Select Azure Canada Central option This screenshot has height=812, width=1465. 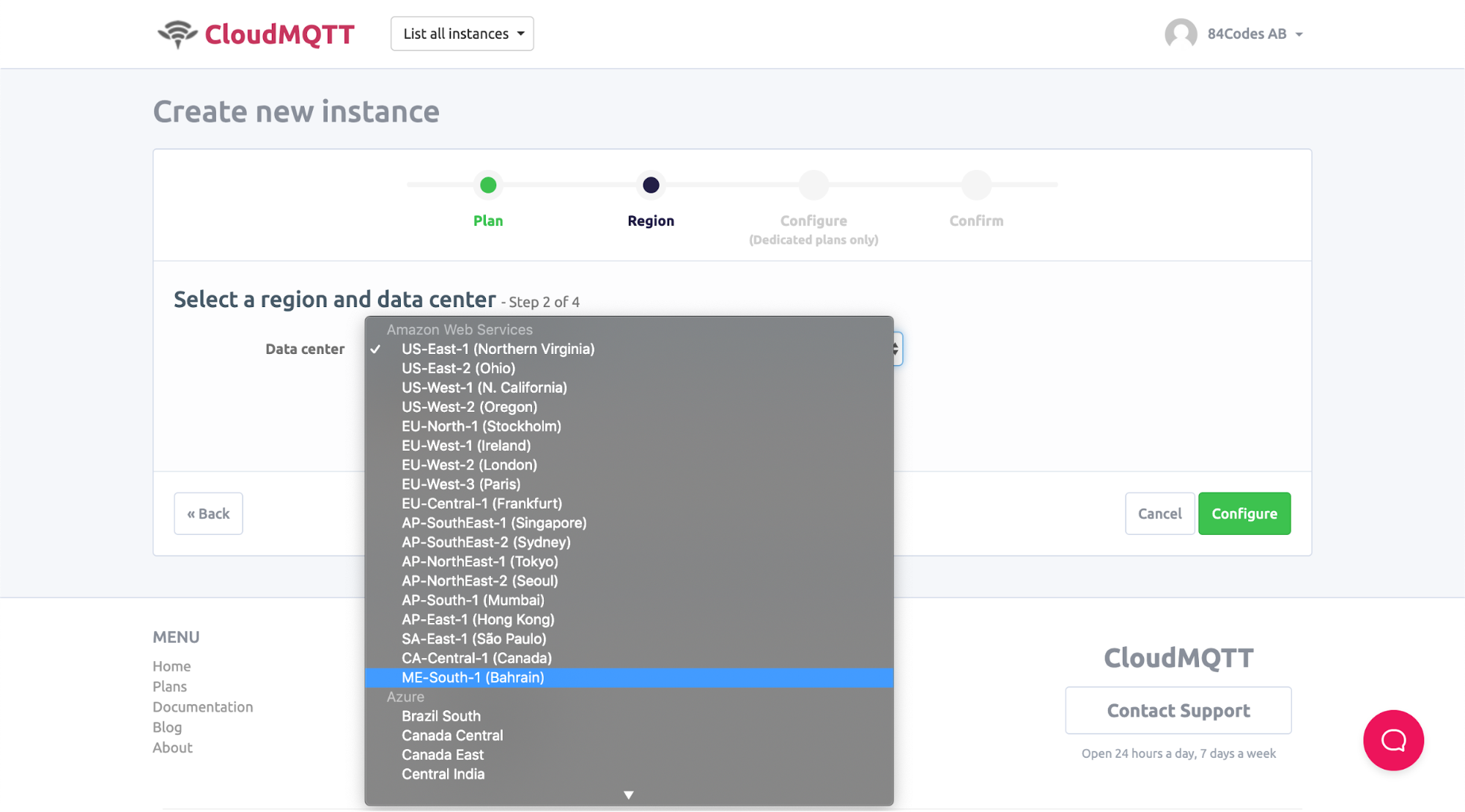click(x=629, y=735)
